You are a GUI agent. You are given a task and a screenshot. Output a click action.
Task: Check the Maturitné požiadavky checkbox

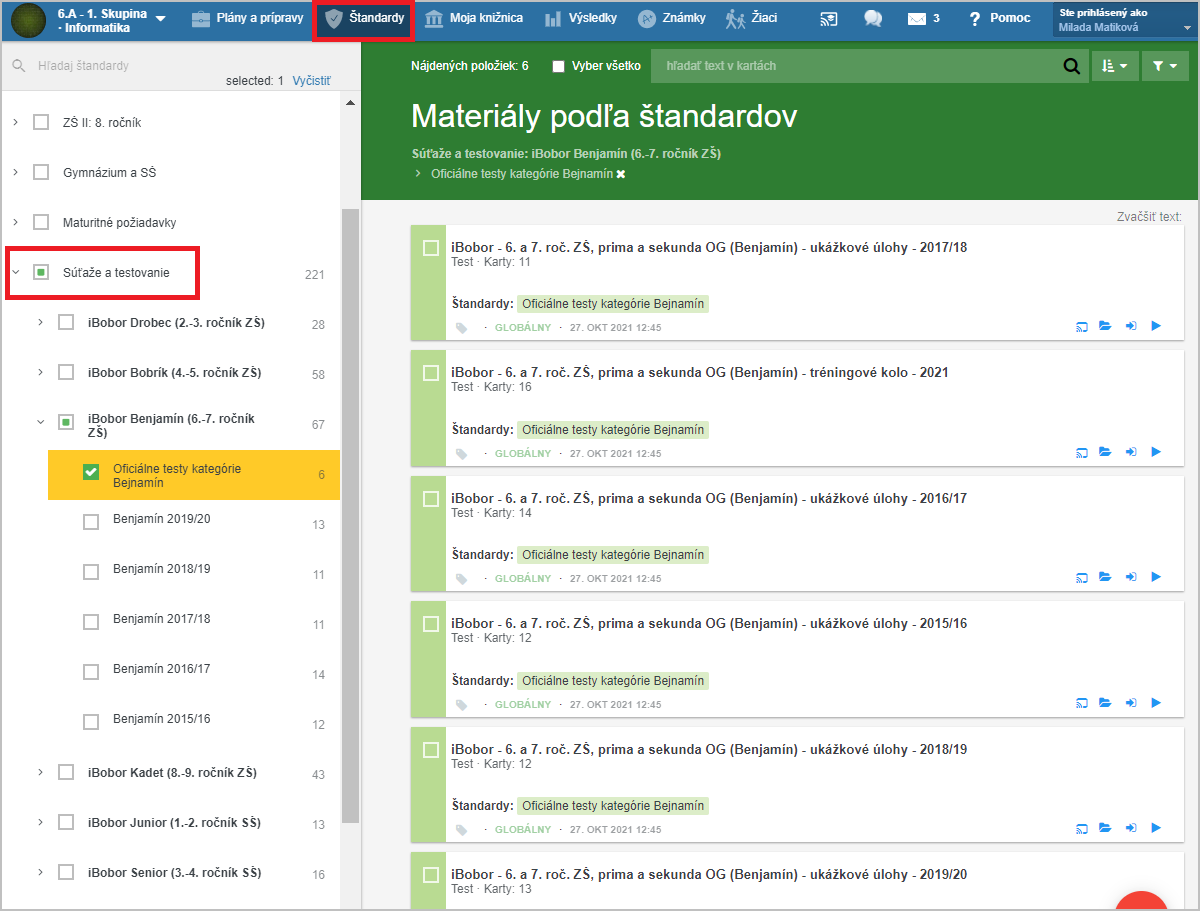tap(41, 222)
